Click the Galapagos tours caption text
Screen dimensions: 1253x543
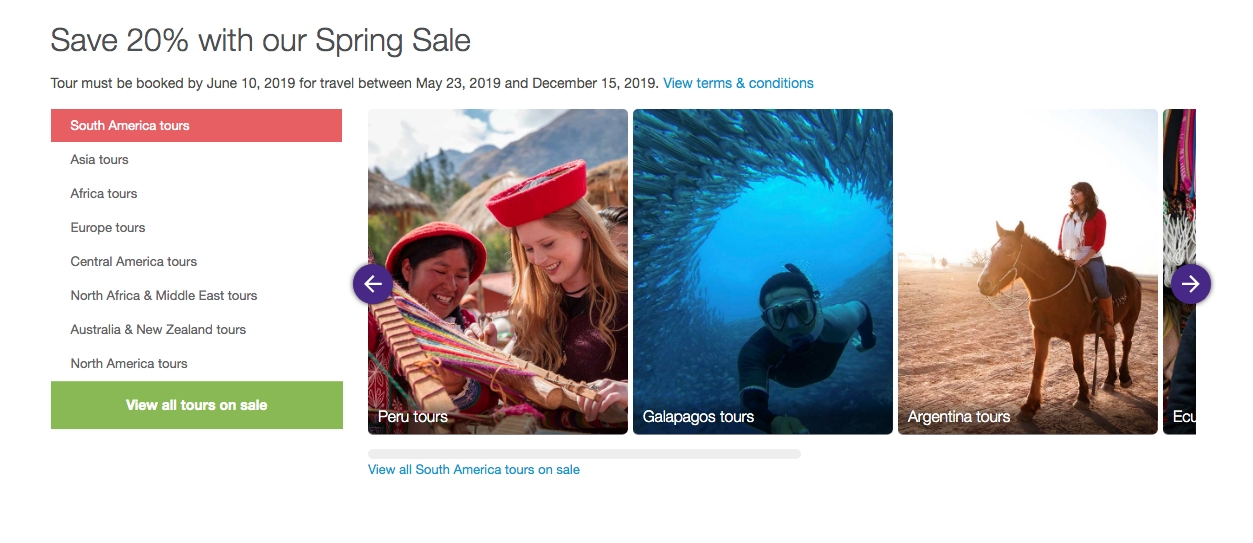pos(698,417)
